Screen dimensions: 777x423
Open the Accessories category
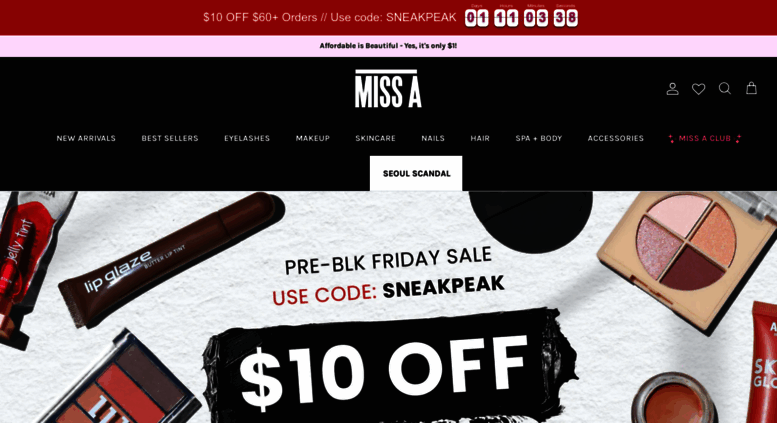(615, 138)
